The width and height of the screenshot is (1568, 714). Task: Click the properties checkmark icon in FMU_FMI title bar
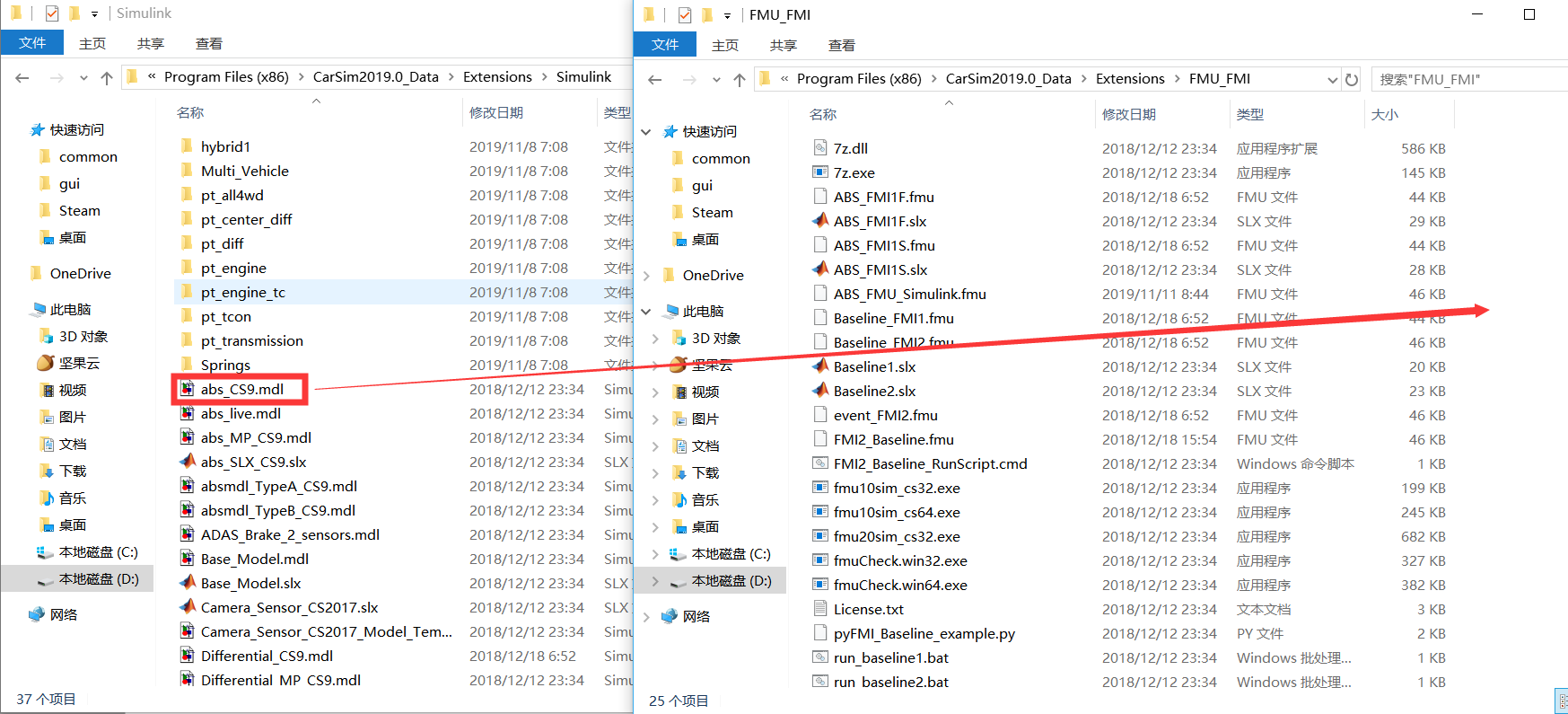(x=685, y=15)
